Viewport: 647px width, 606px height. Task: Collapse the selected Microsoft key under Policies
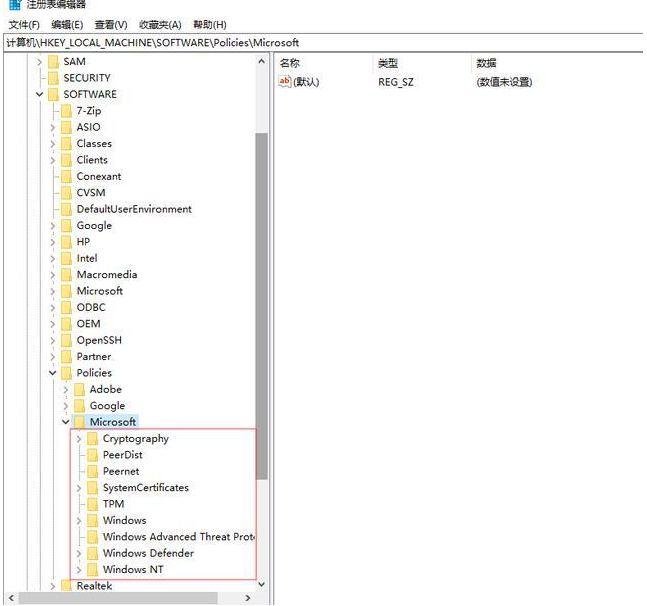66,422
